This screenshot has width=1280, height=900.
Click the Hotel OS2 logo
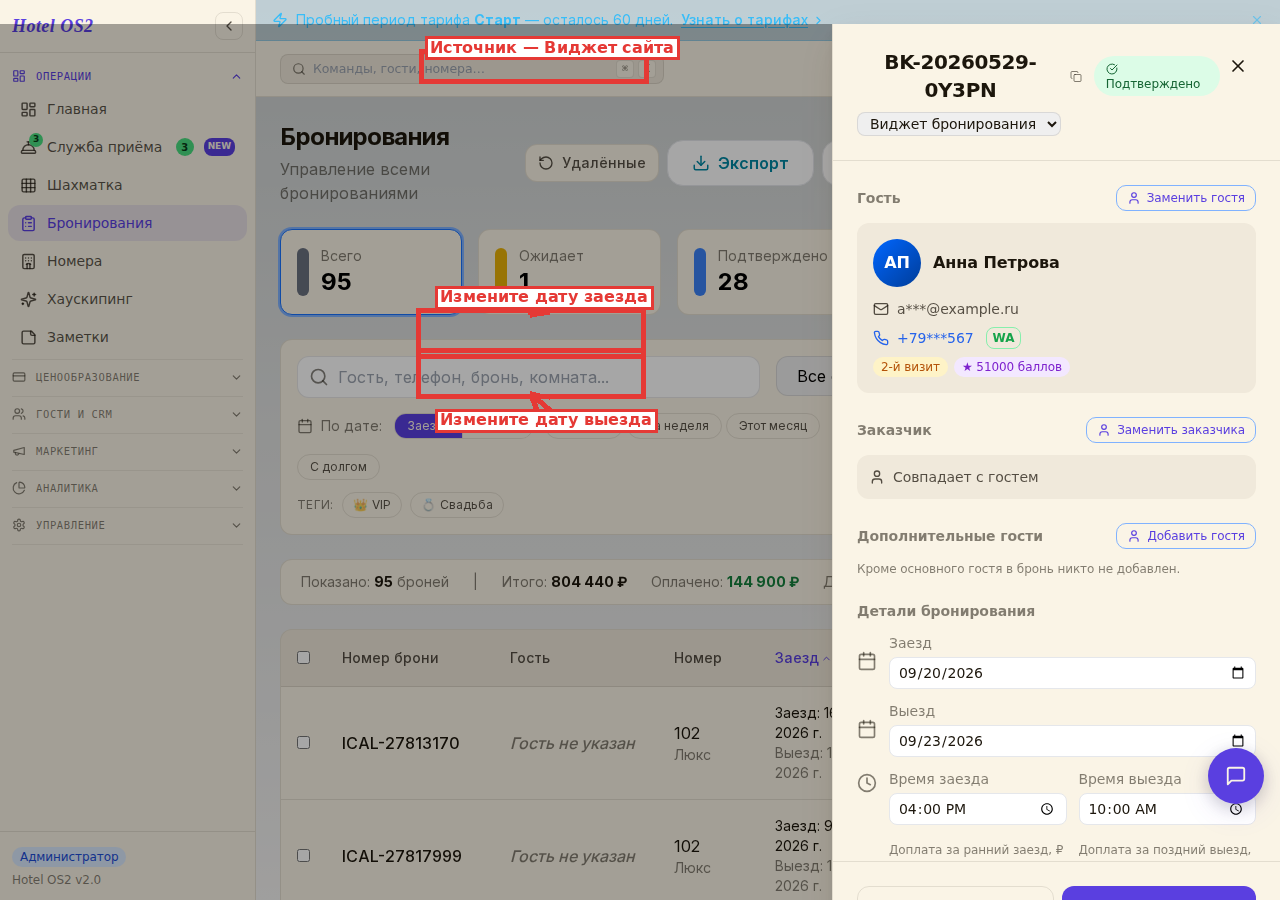click(53, 26)
